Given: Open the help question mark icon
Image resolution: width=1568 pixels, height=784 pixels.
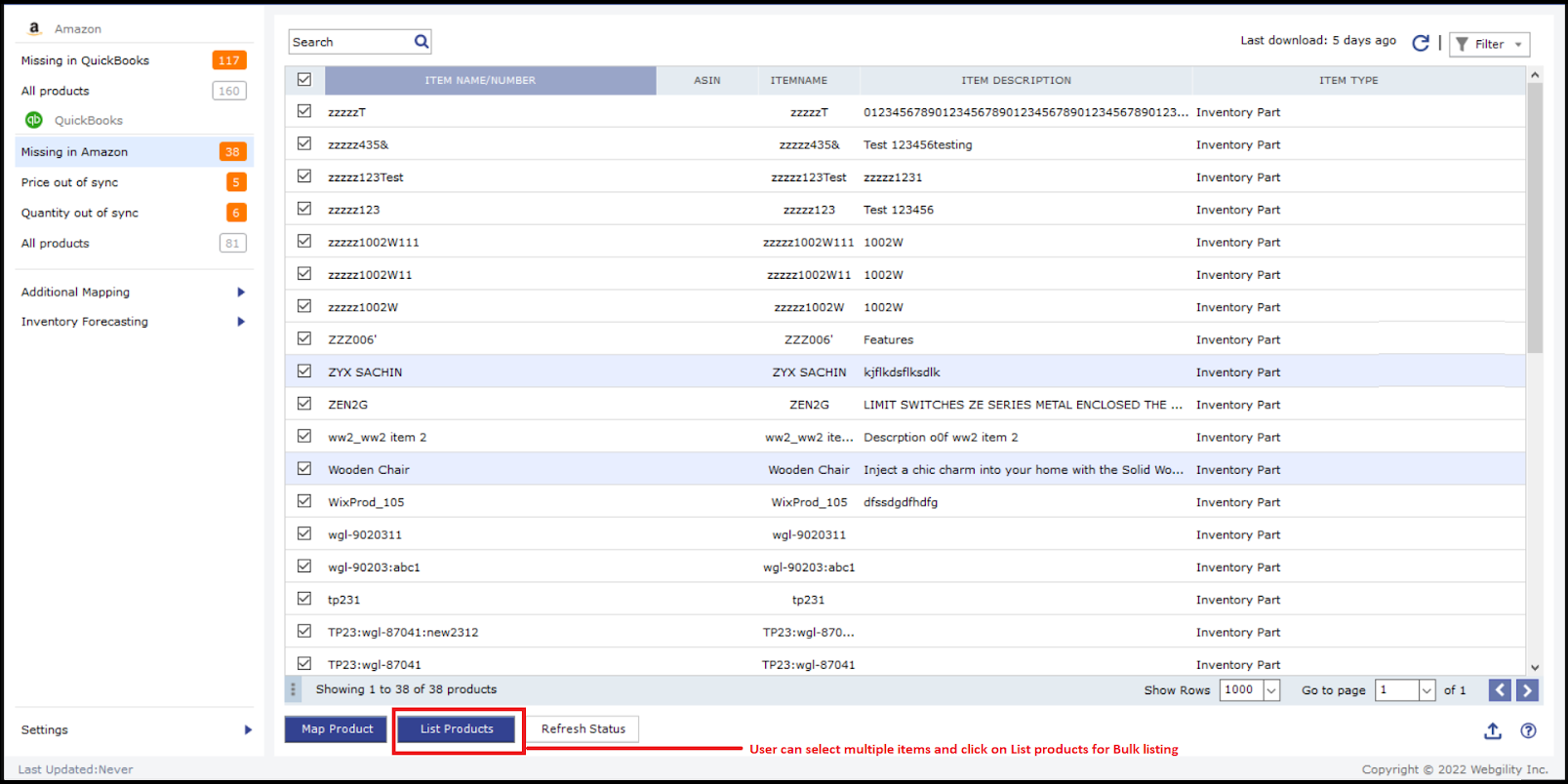Looking at the screenshot, I should pyautogui.click(x=1528, y=730).
